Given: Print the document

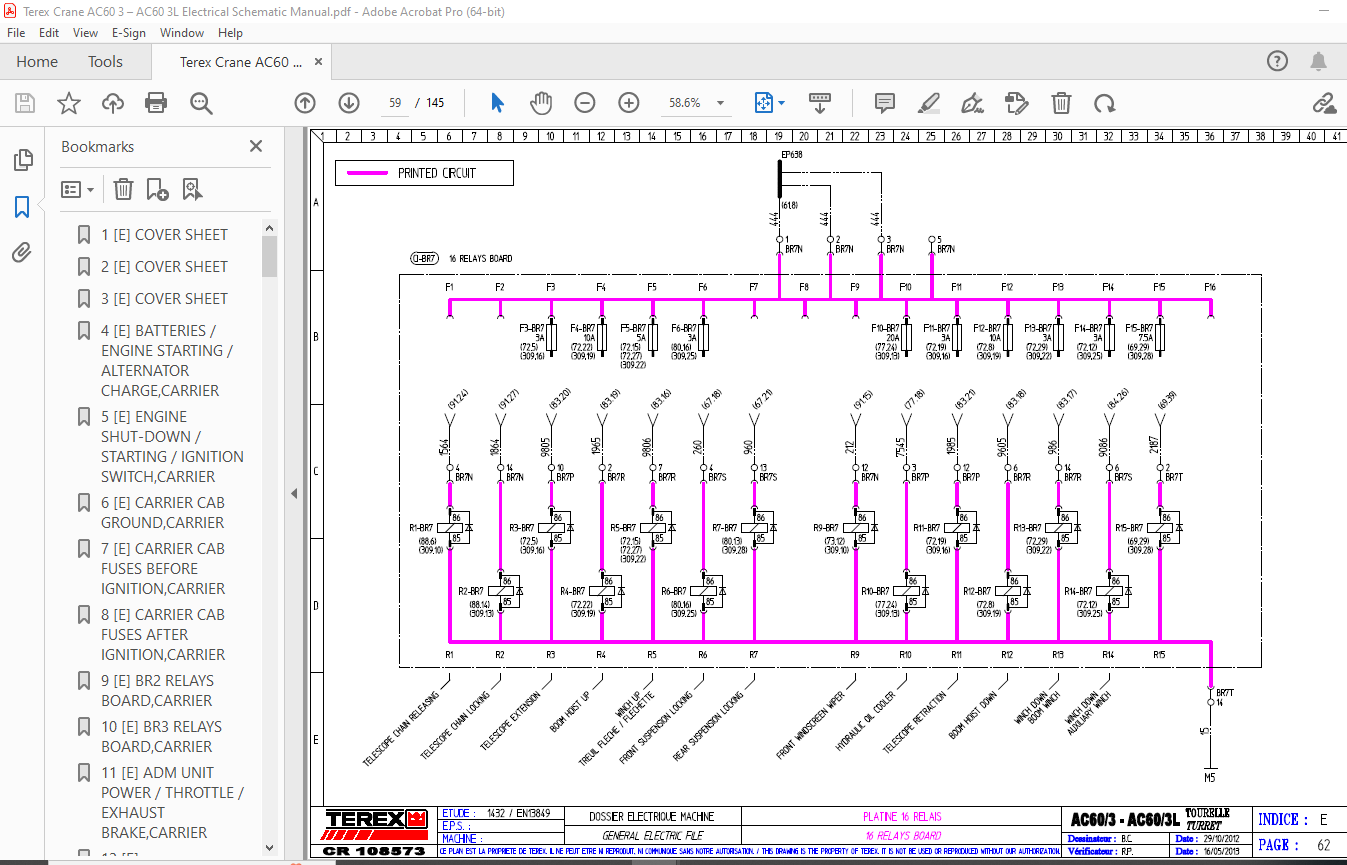Looking at the screenshot, I should click(156, 102).
